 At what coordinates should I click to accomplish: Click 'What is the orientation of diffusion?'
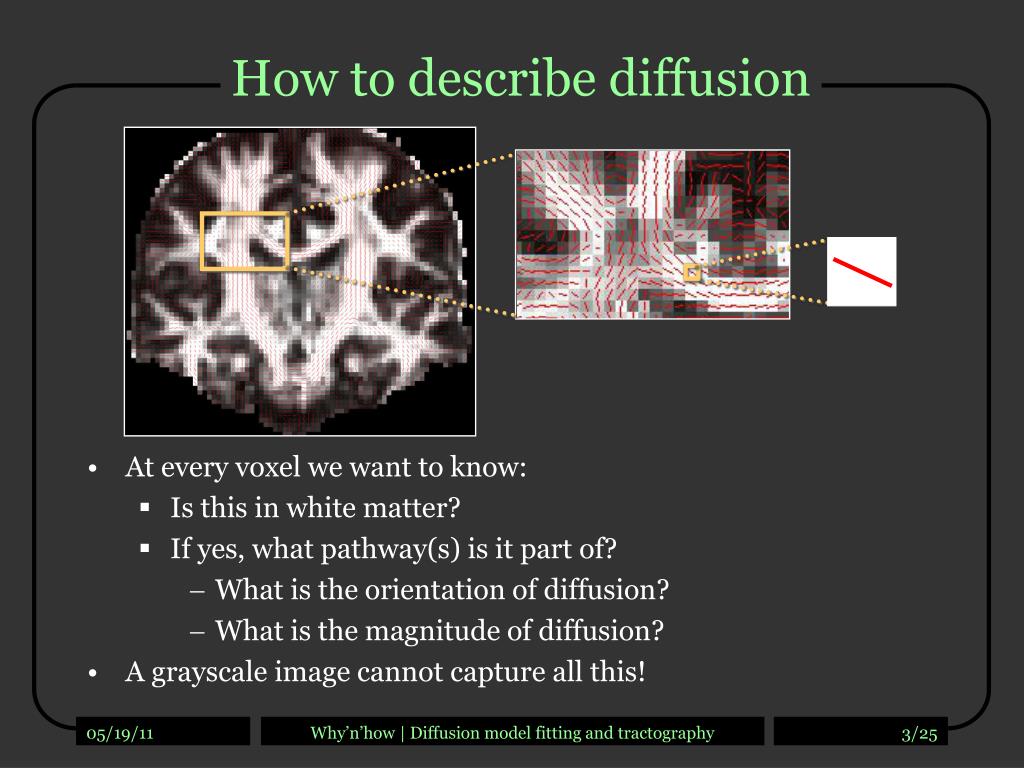pyautogui.click(x=442, y=590)
